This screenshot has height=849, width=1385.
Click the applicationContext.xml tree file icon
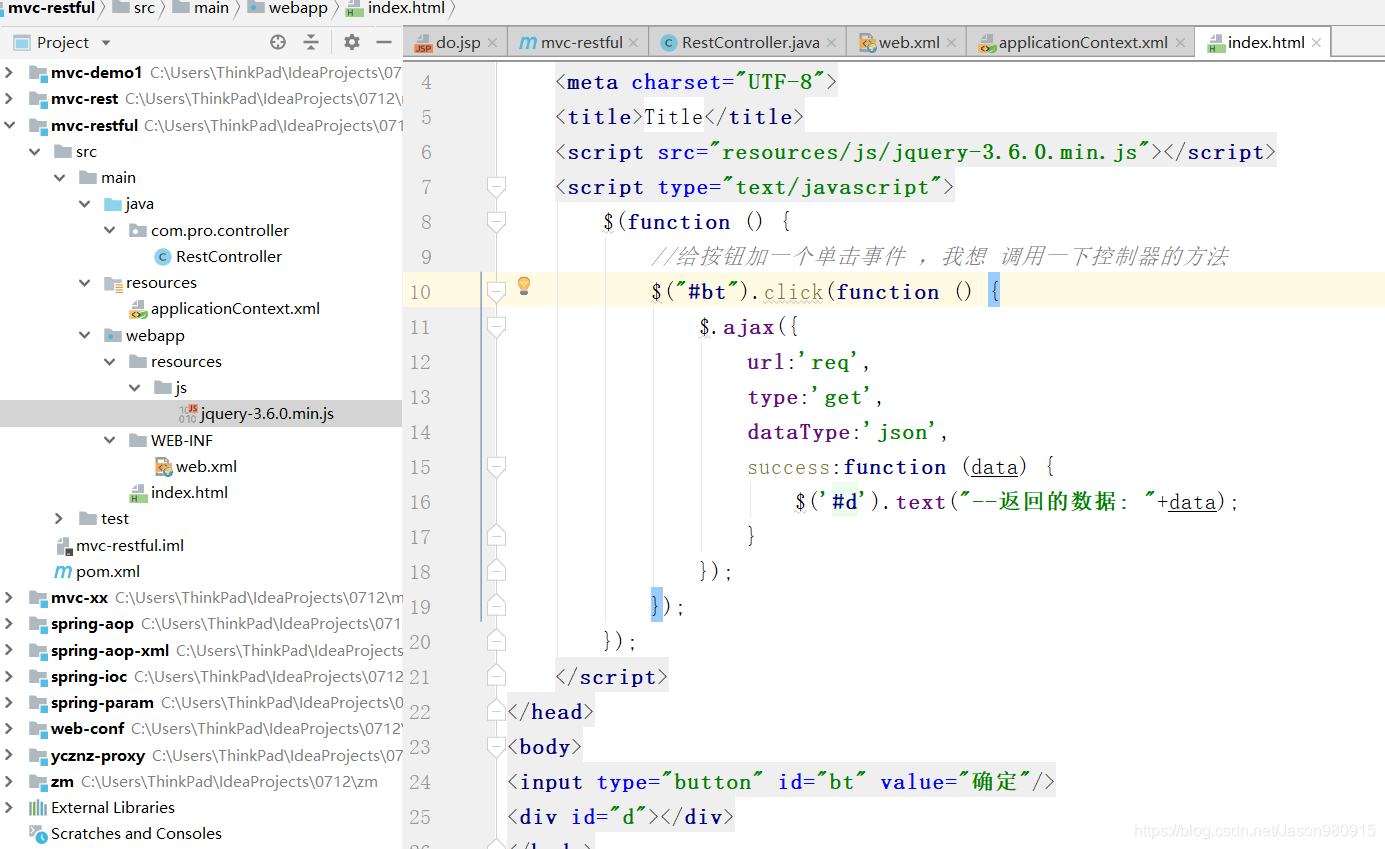click(138, 309)
